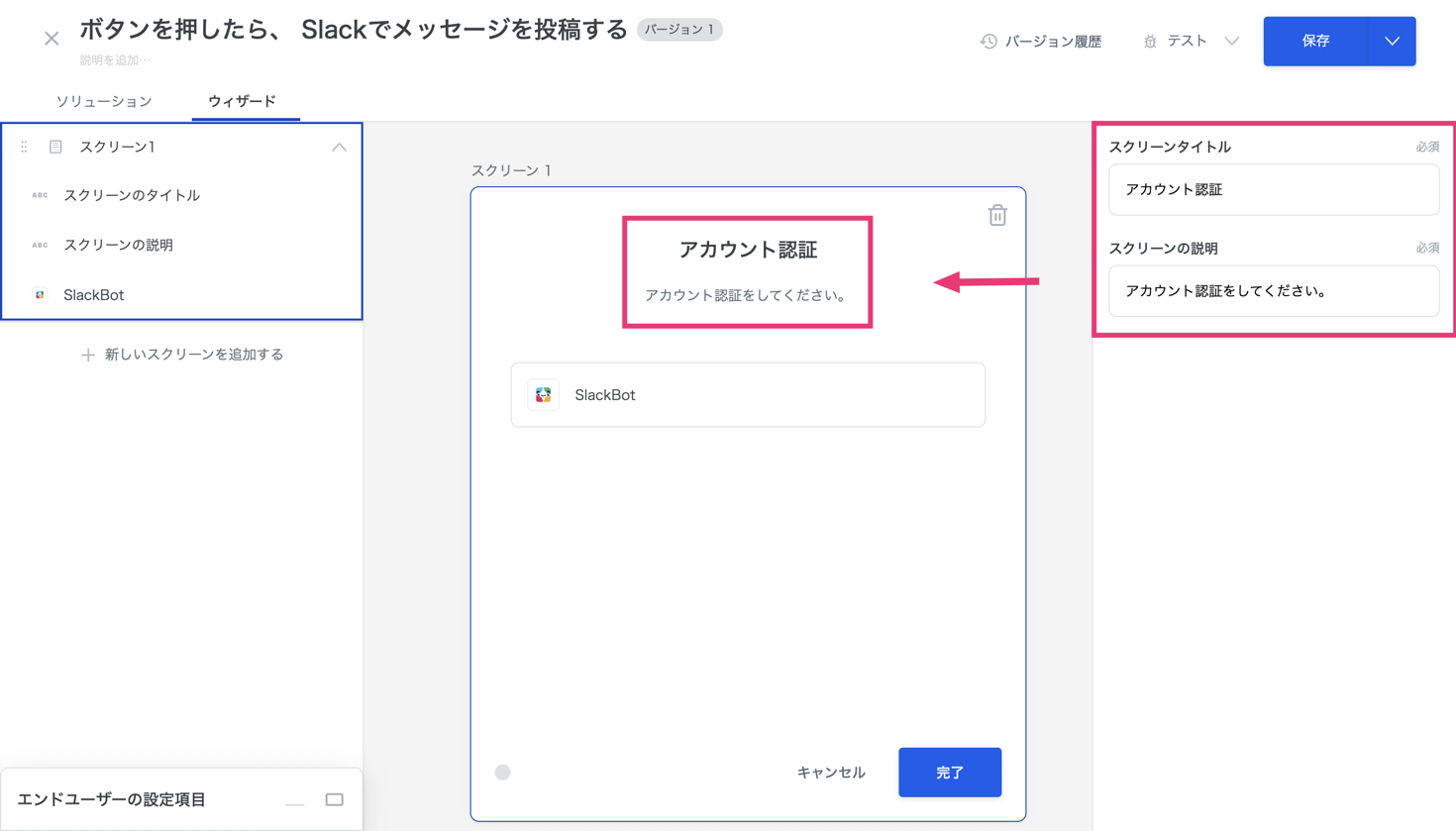This screenshot has width=1456, height=831.
Task: Click the page icon next to スクリーン1
Action: click(55, 147)
